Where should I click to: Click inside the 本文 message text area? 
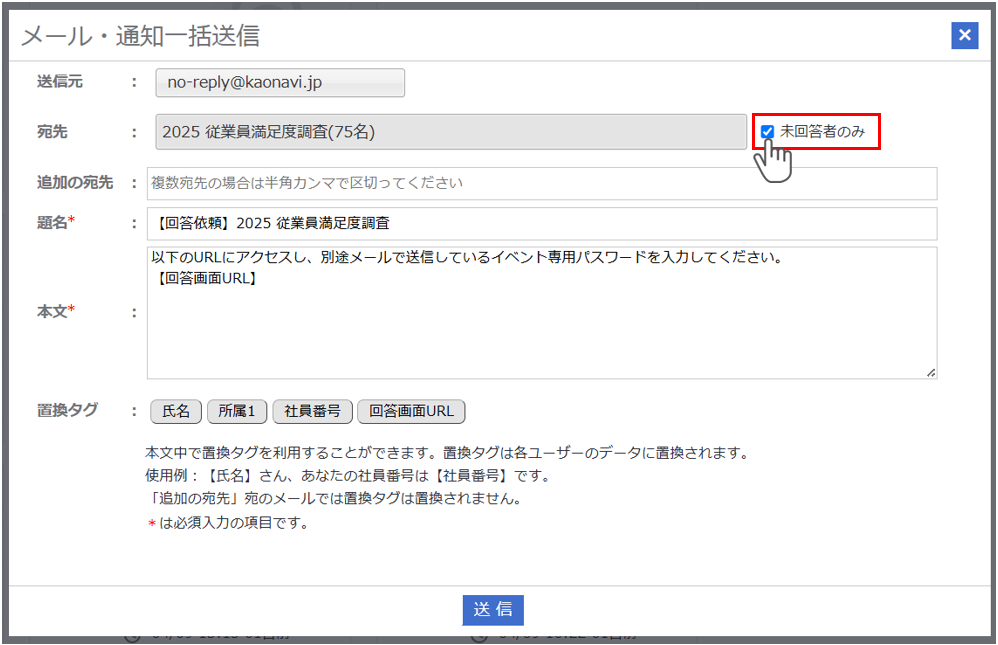tap(541, 330)
